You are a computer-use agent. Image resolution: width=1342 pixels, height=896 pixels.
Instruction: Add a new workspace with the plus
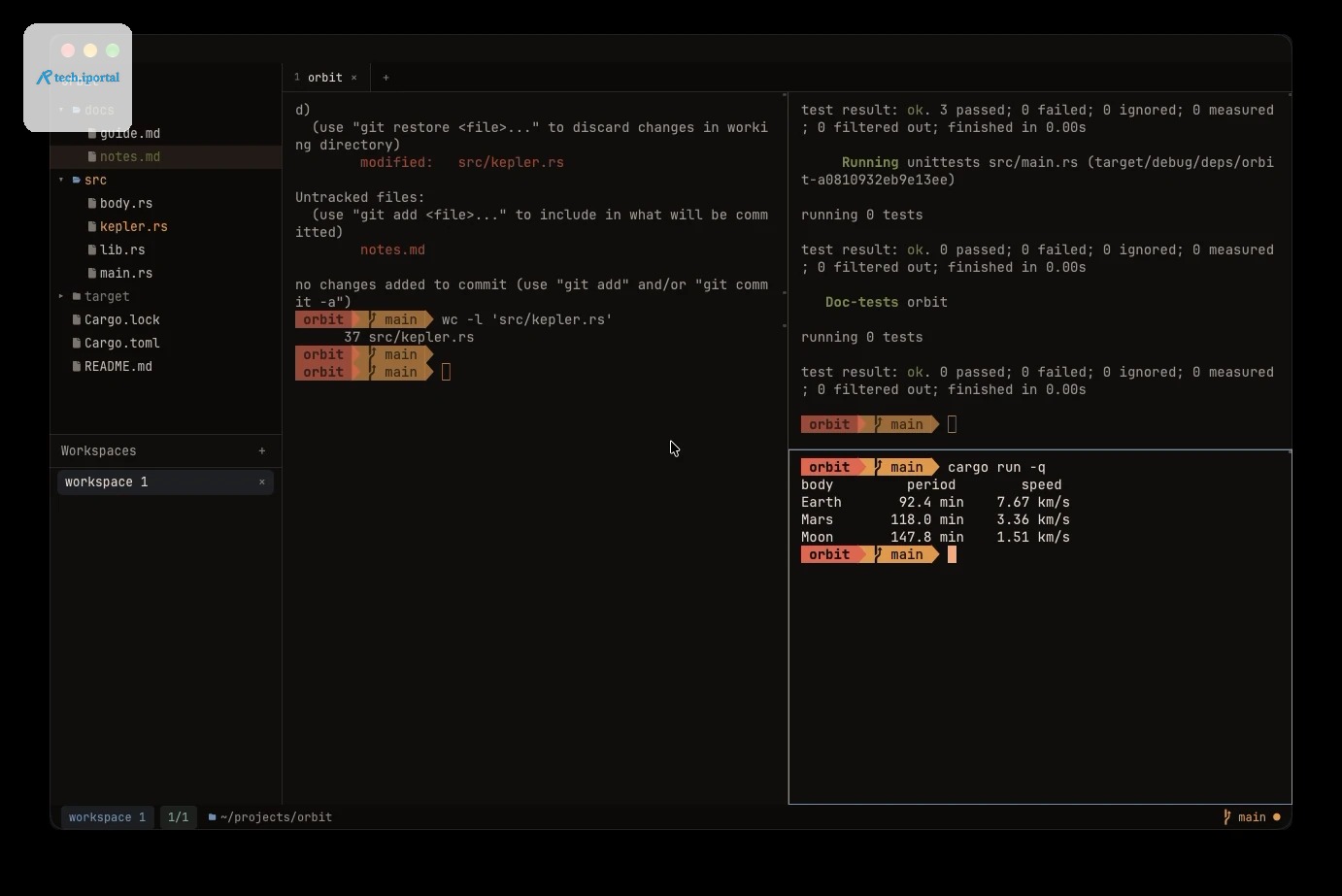[x=262, y=450]
